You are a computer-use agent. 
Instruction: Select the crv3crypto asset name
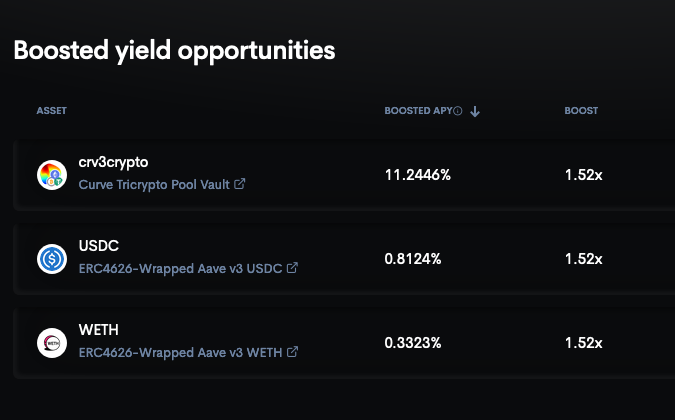pos(113,162)
